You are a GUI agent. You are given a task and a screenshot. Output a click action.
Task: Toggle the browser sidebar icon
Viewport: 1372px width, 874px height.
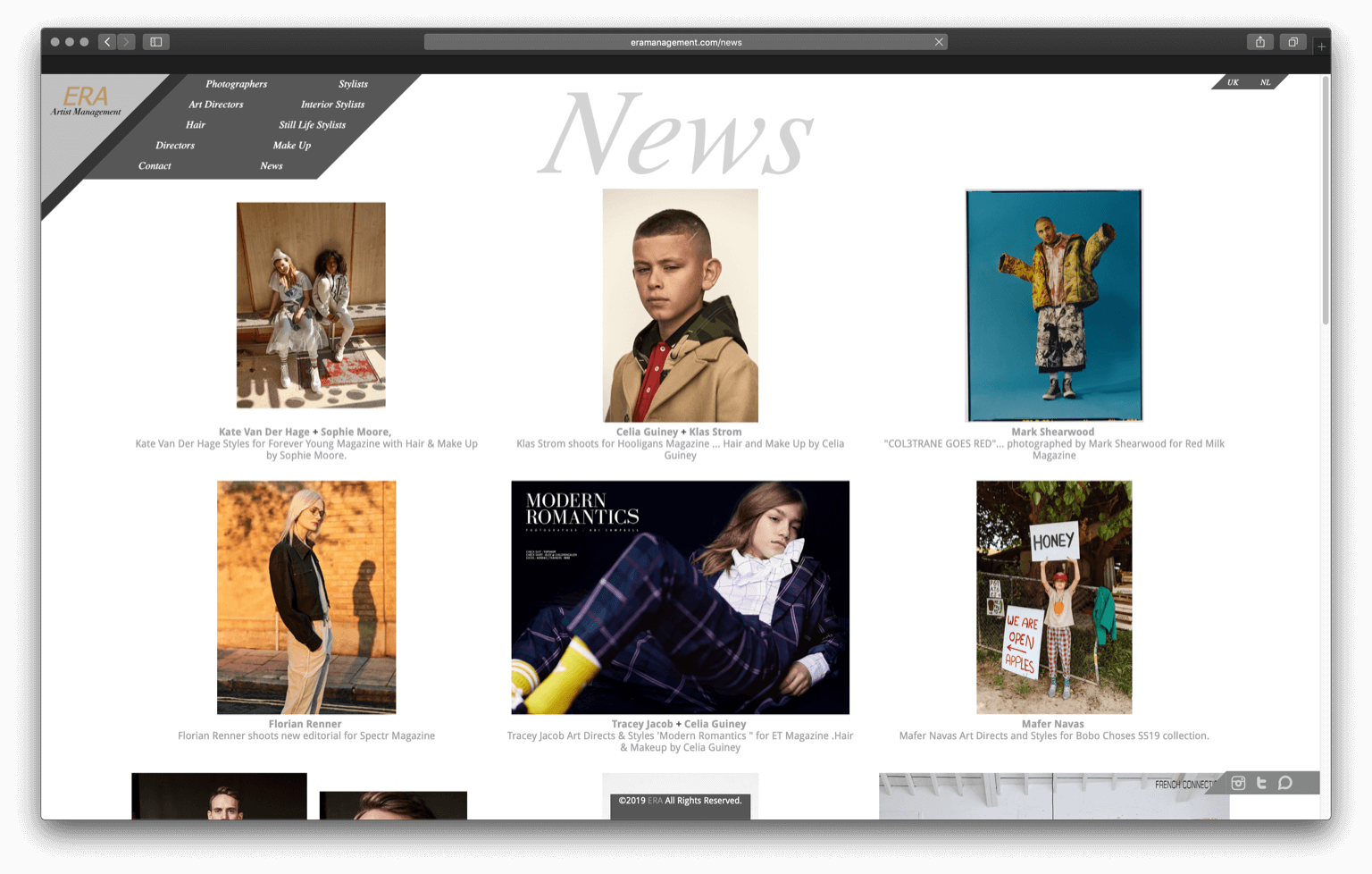point(156,42)
